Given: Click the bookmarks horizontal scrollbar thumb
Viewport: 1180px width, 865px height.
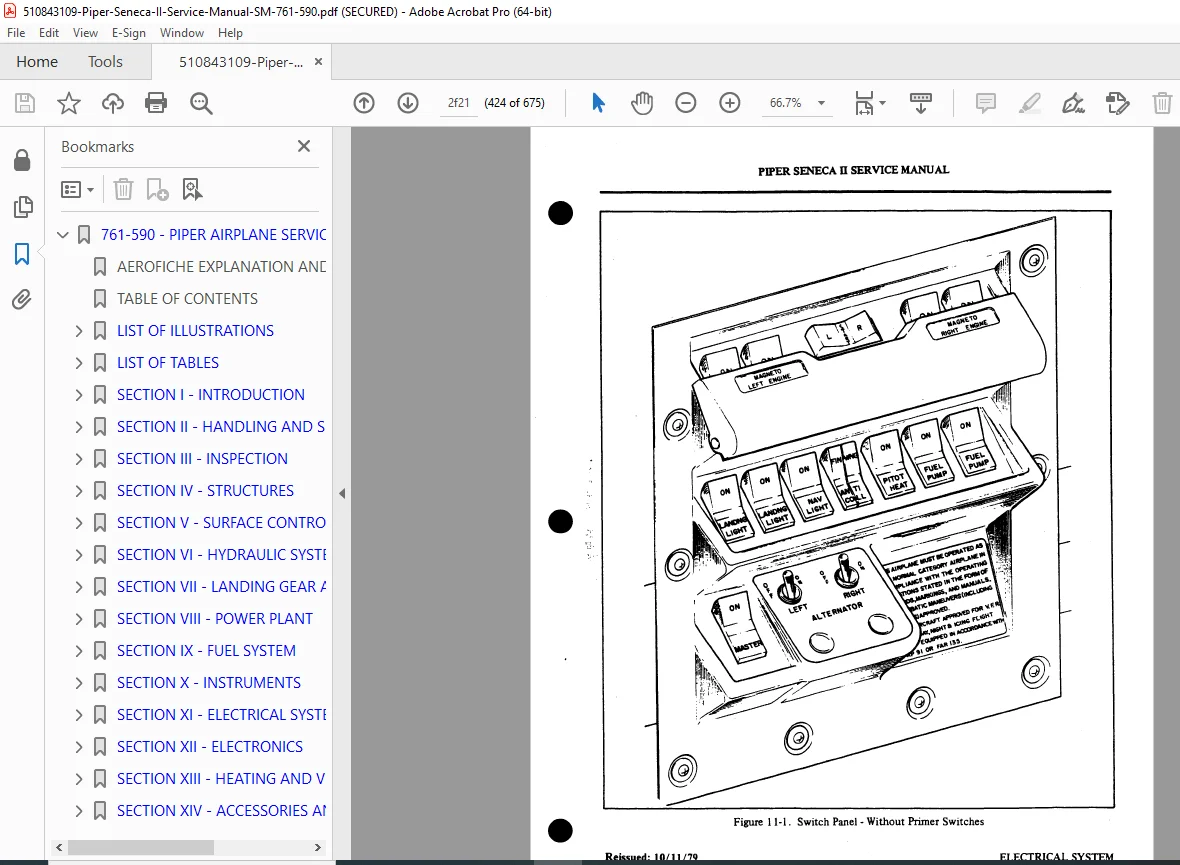Looking at the screenshot, I should (141, 848).
